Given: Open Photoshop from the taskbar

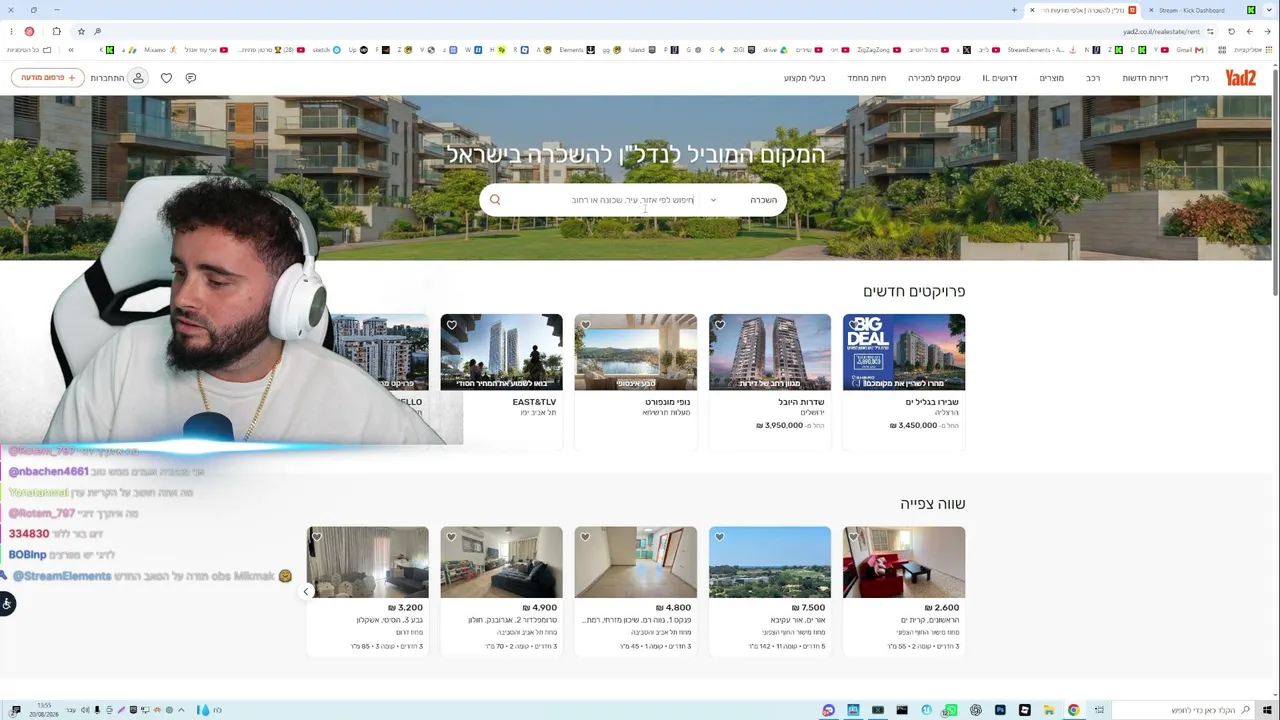Looking at the screenshot, I should 1000,710.
